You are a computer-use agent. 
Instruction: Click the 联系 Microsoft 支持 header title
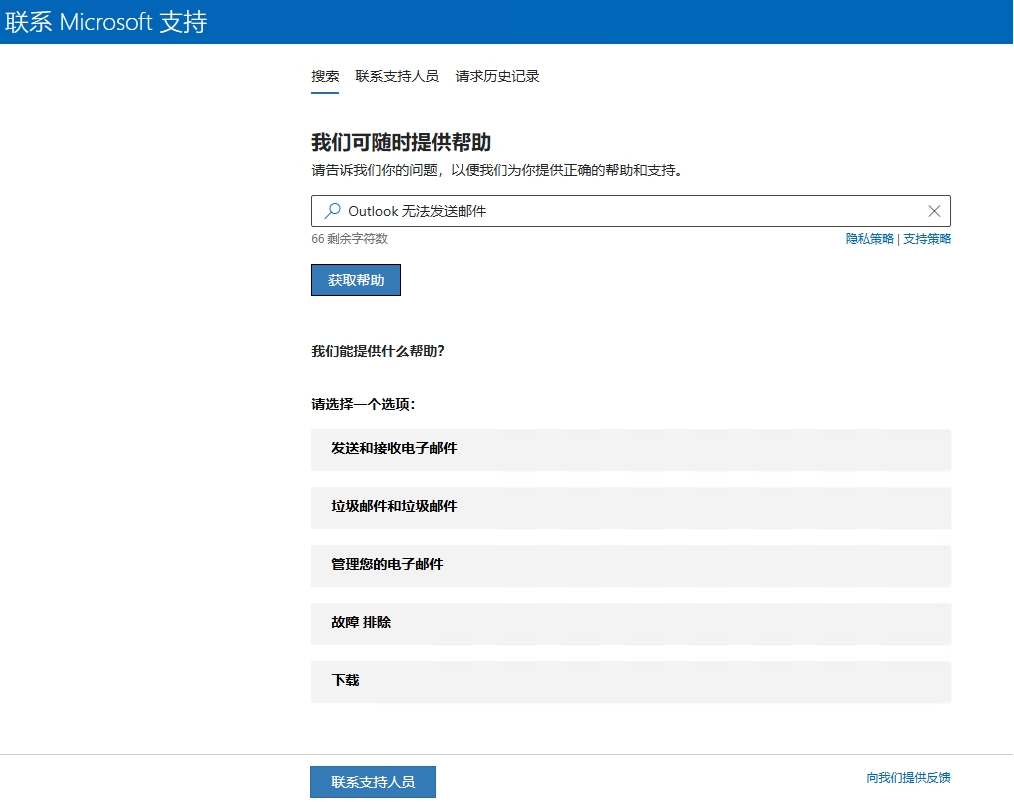(106, 22)
